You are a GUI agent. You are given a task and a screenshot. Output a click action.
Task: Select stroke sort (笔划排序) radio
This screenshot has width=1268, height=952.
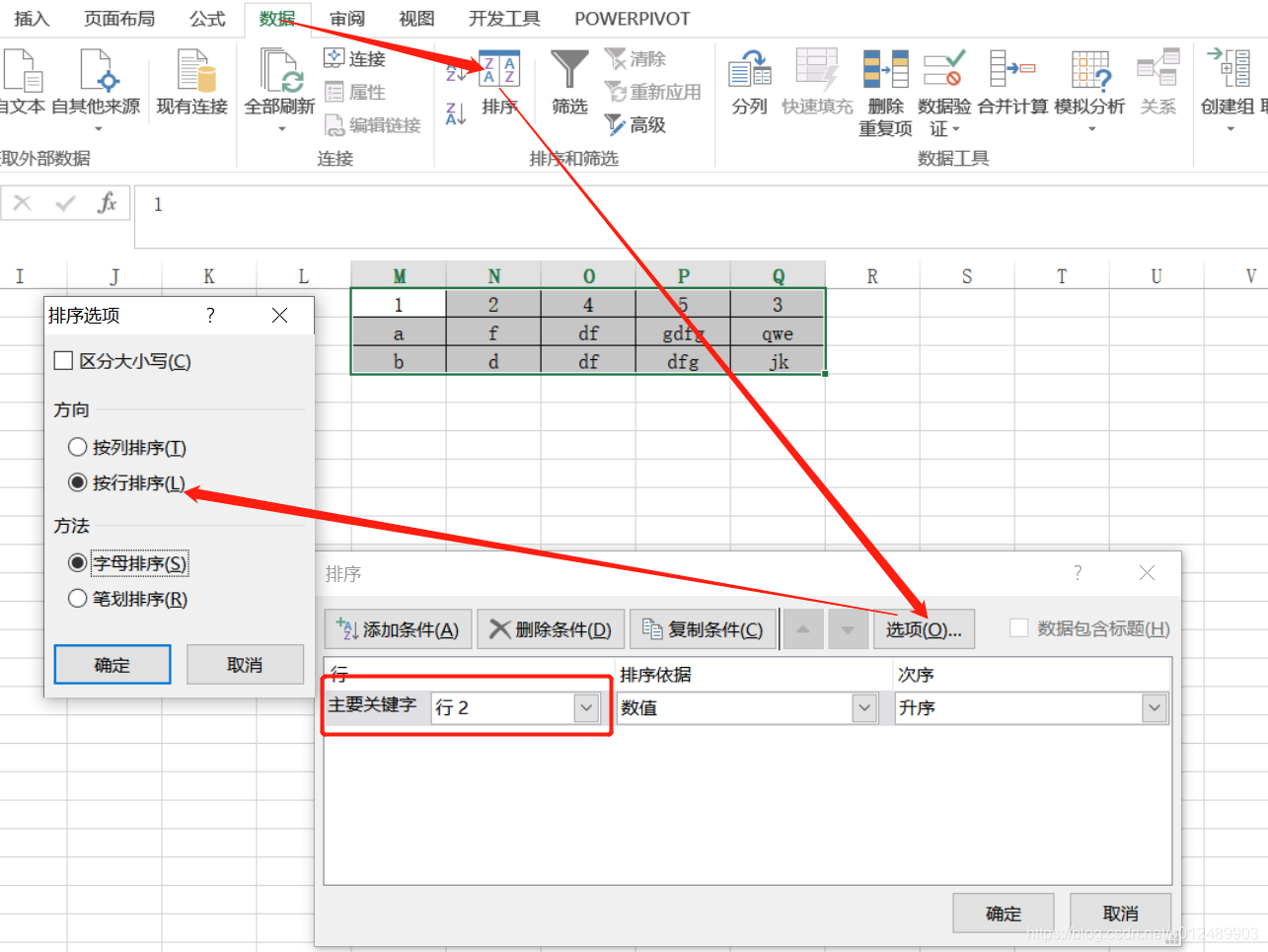click(78, 598)
